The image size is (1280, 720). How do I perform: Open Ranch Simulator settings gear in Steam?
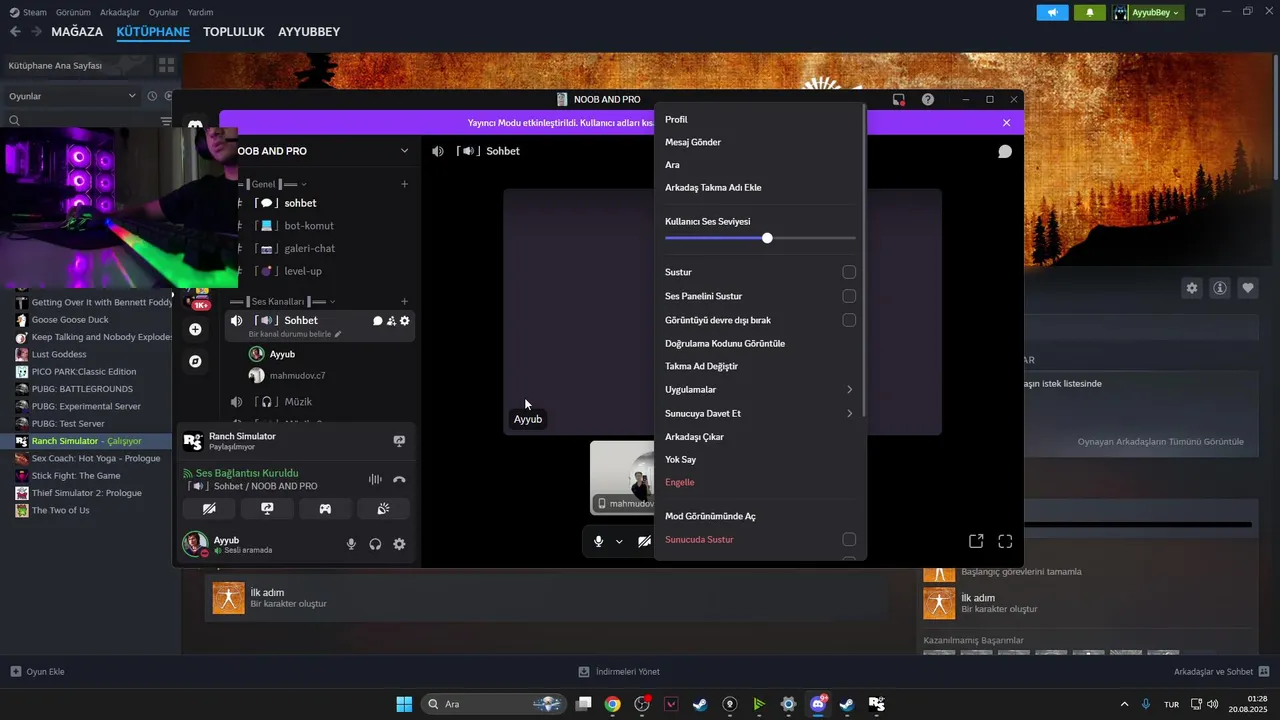coord(1192,288)
